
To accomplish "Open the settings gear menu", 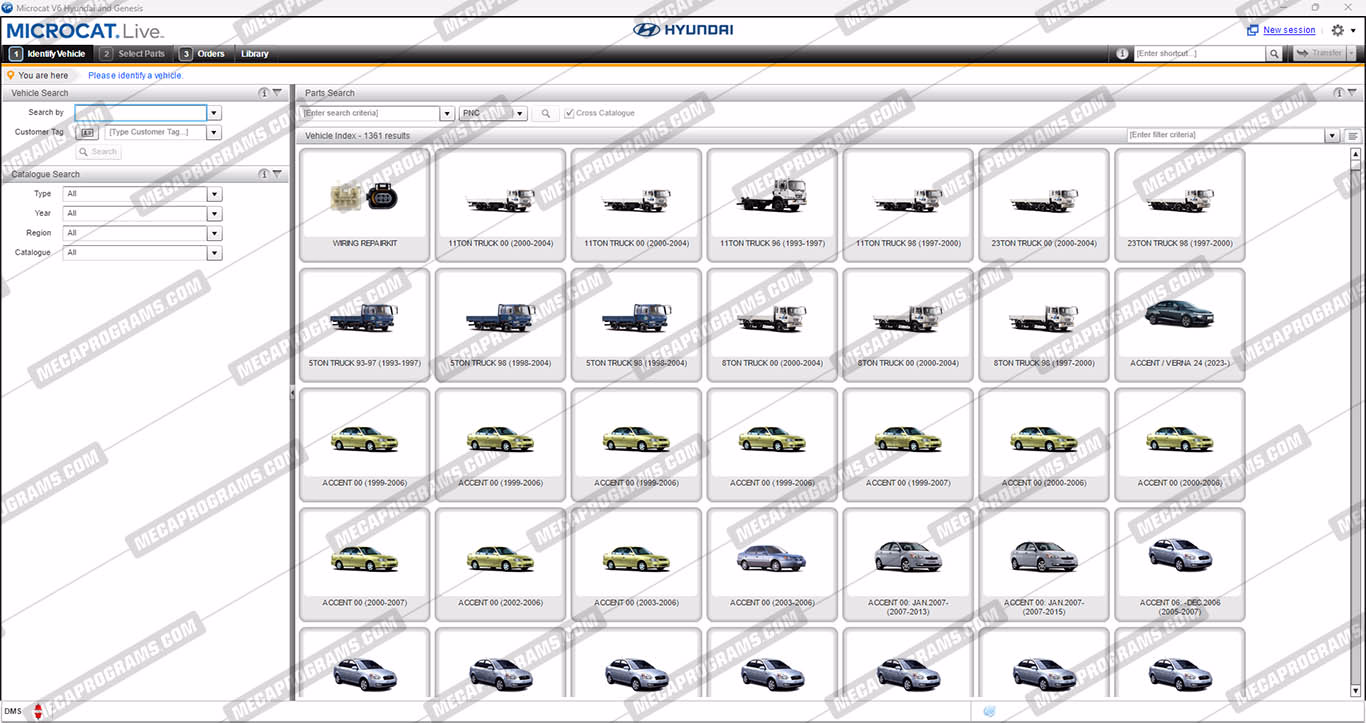I will point(1338,30).
